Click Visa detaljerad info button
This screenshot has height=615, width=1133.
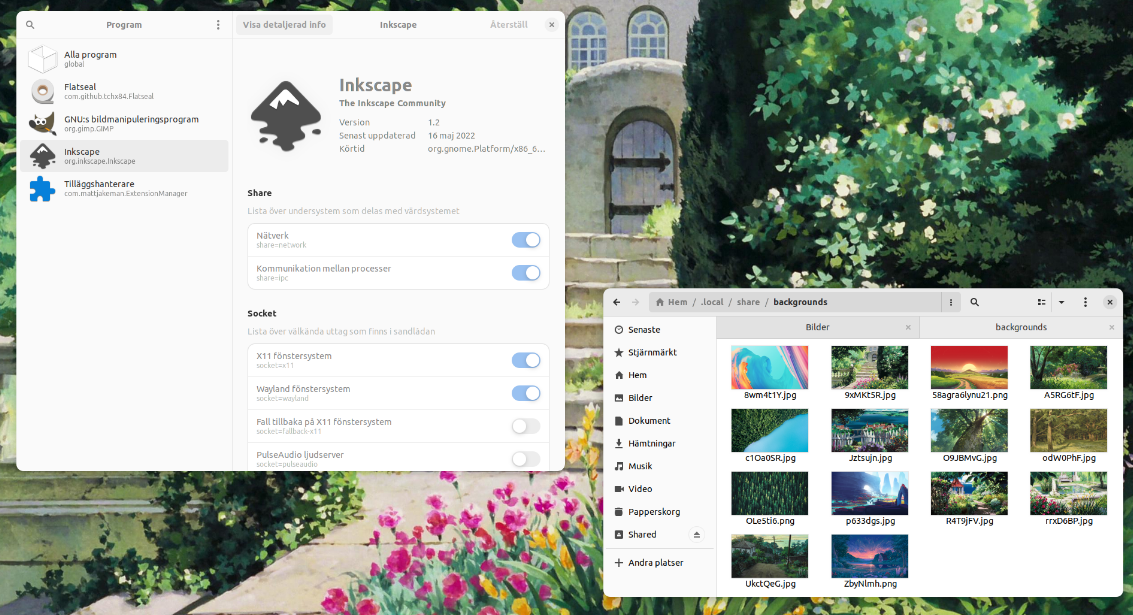tap(284, 25)
